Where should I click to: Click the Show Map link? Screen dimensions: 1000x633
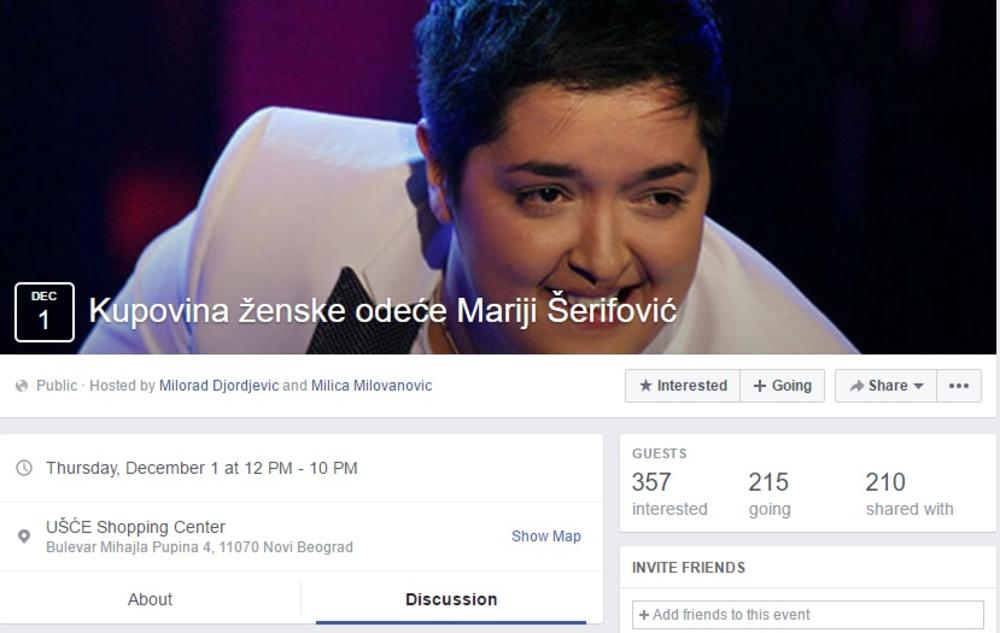[546, 536]
